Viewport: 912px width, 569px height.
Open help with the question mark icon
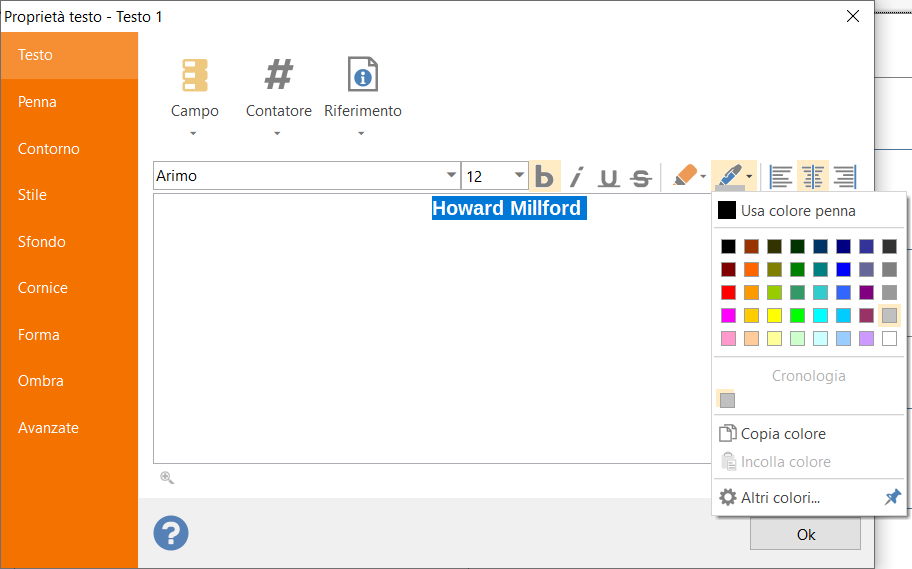[171, 533]
